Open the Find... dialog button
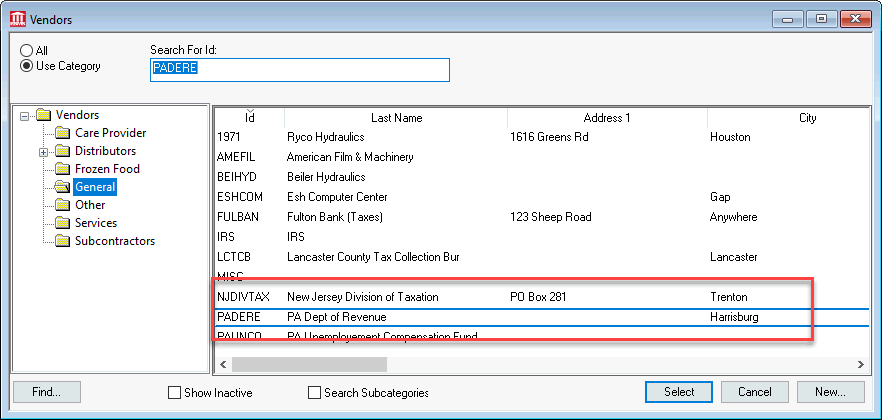This screenshot has height=420, width=882. [x=46, y=392]
